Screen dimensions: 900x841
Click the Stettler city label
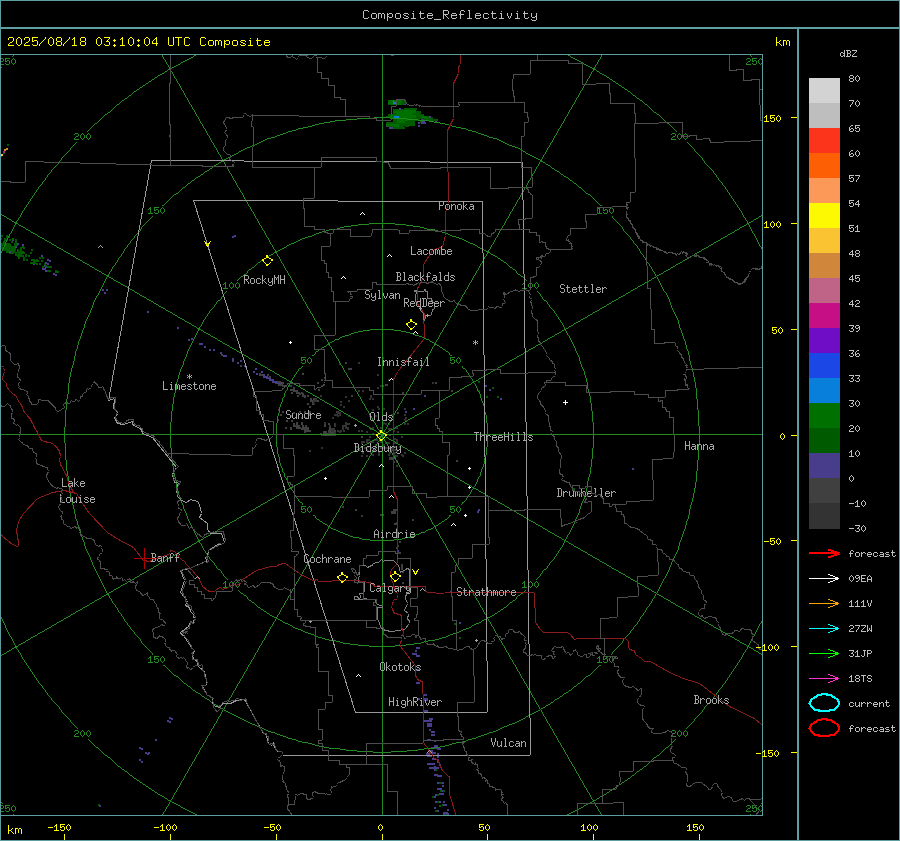tap(583, 289)
